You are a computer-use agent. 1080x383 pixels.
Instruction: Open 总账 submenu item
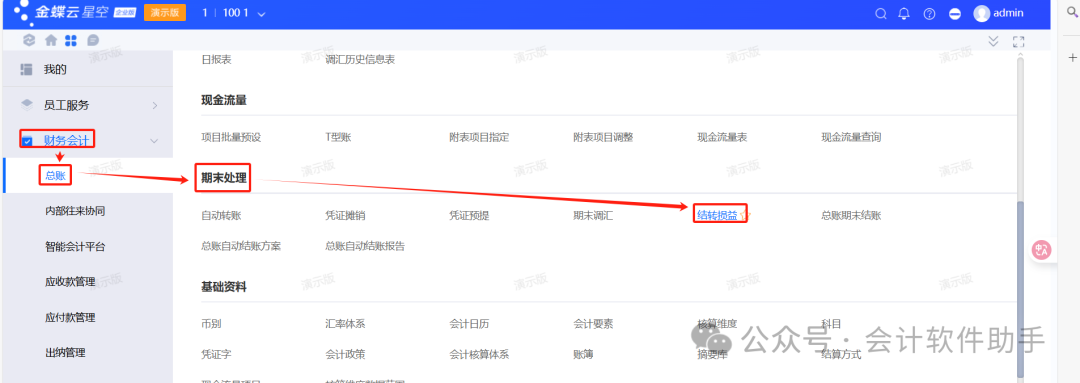pyautogui.click(x=55, y=176)
